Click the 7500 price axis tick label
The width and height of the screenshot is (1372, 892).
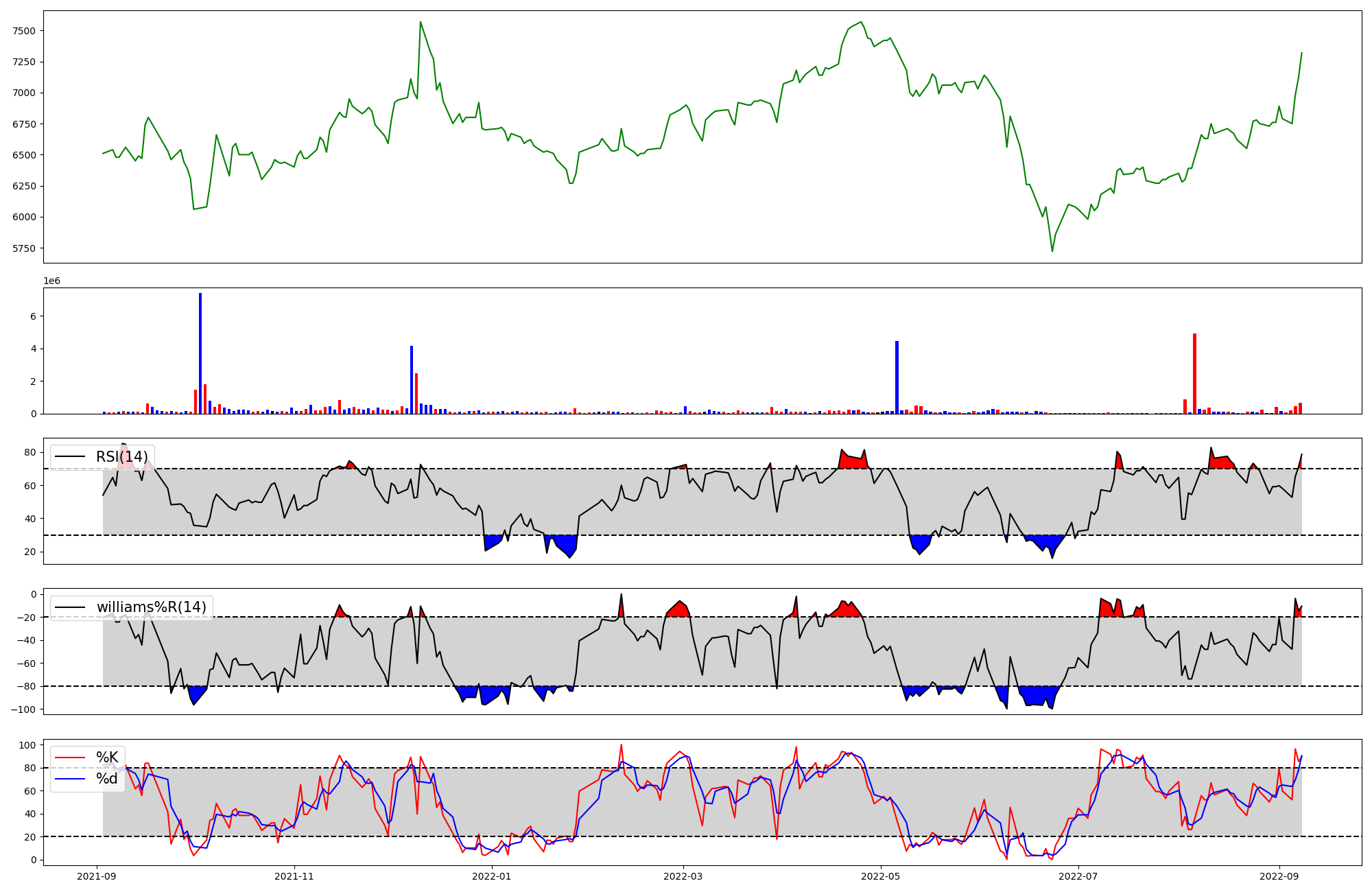pyautogui.click(x=23, y=31)
